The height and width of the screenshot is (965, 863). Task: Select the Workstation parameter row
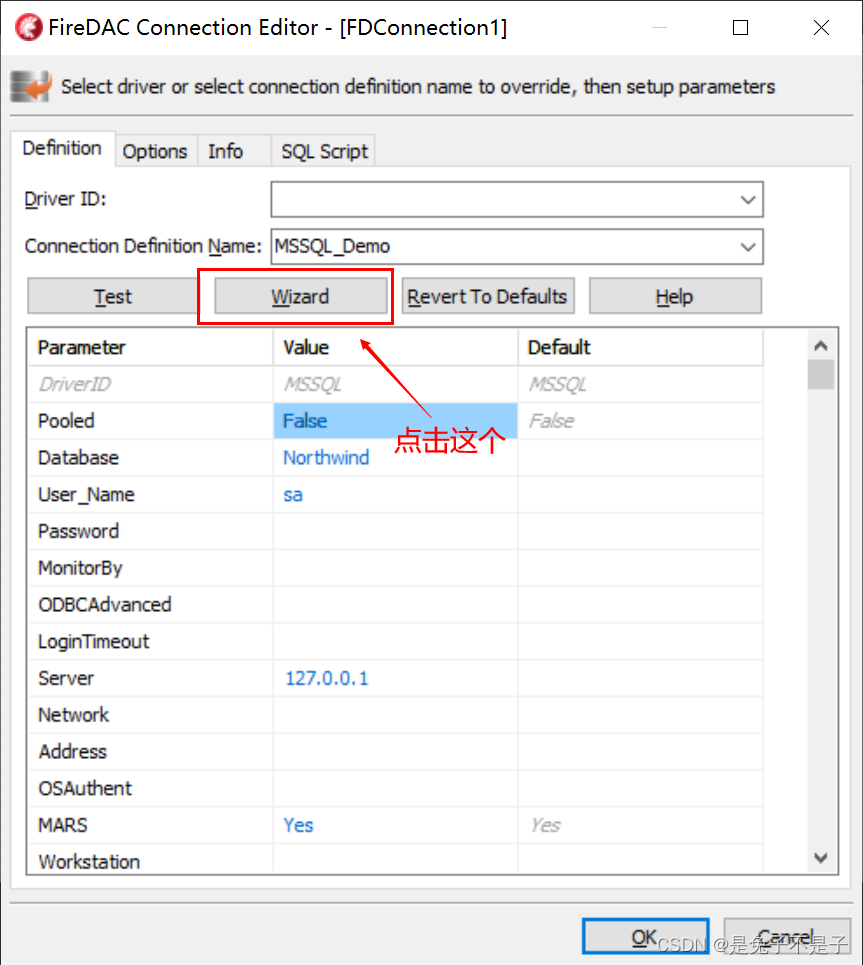pyautogui.click(x=150, y=861)
